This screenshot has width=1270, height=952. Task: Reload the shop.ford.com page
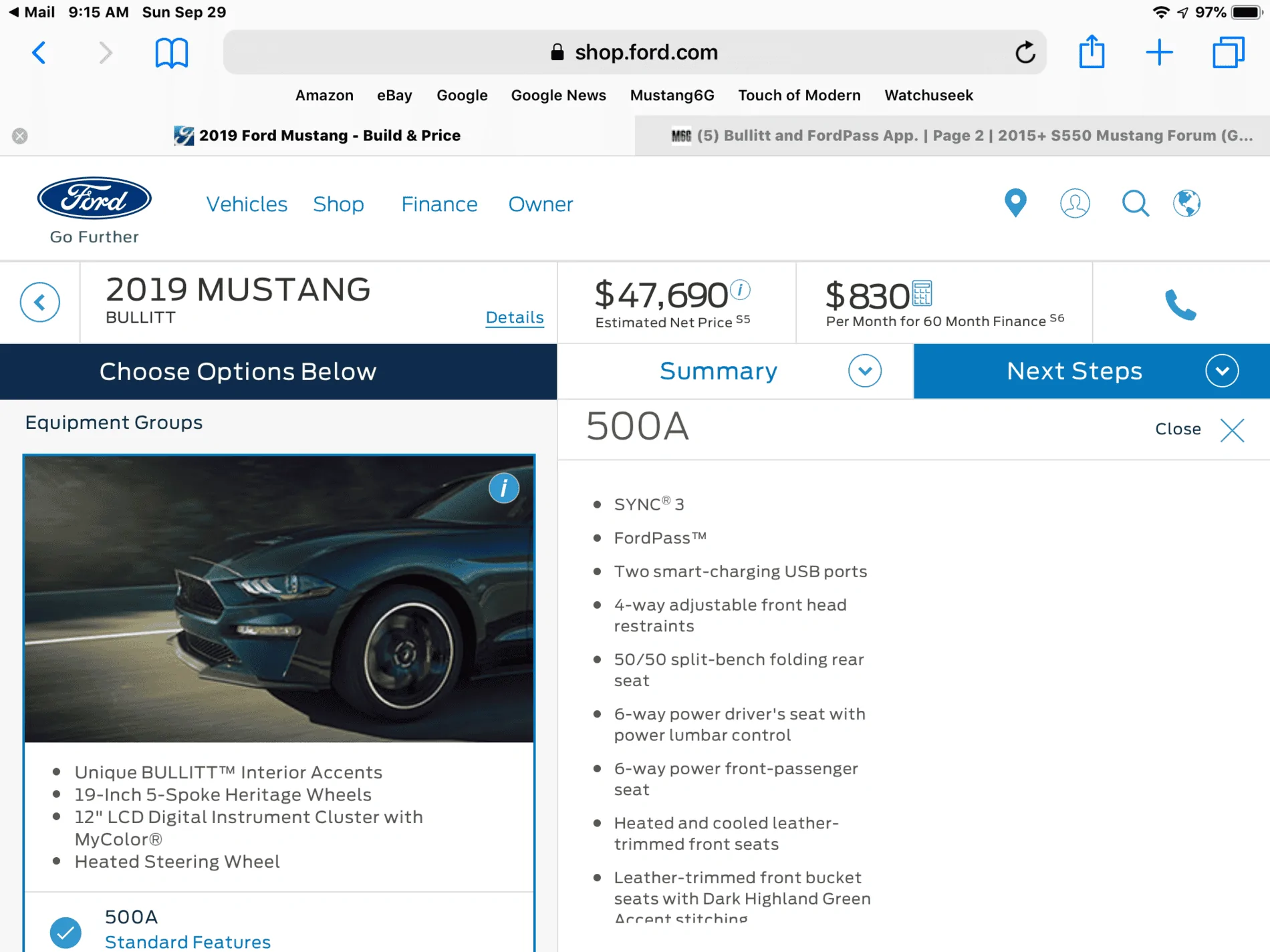1025,52
